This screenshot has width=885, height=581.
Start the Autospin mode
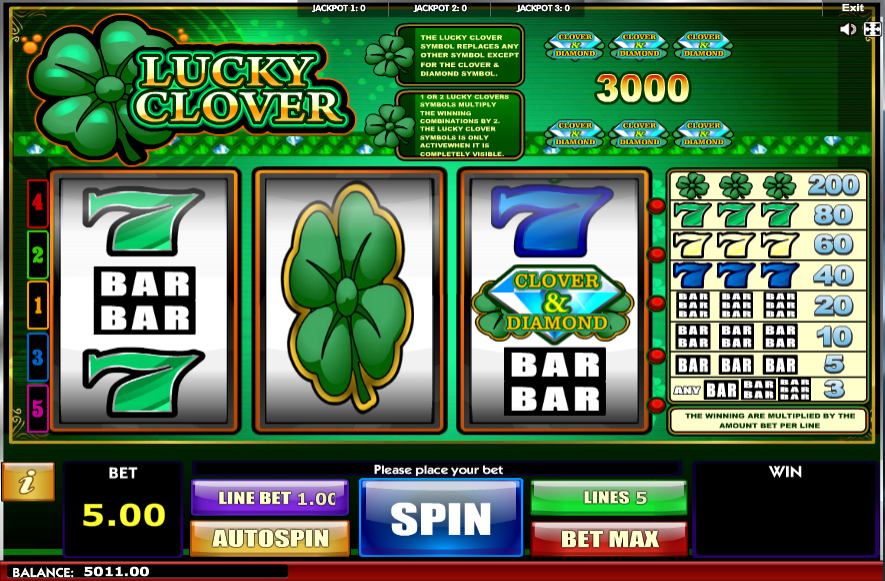tap(270, 538)
